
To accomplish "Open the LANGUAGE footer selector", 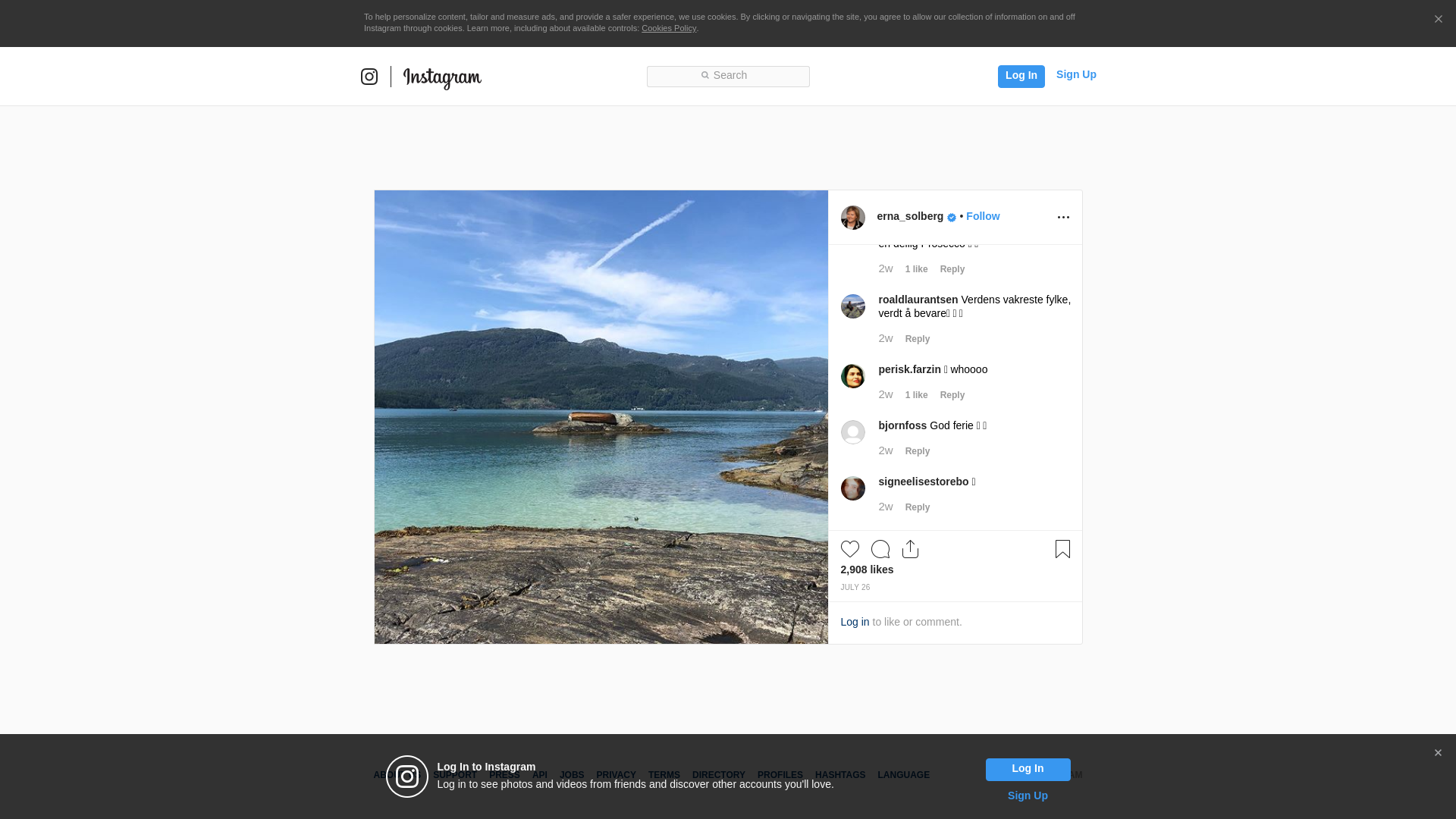I will click(903, 775).
